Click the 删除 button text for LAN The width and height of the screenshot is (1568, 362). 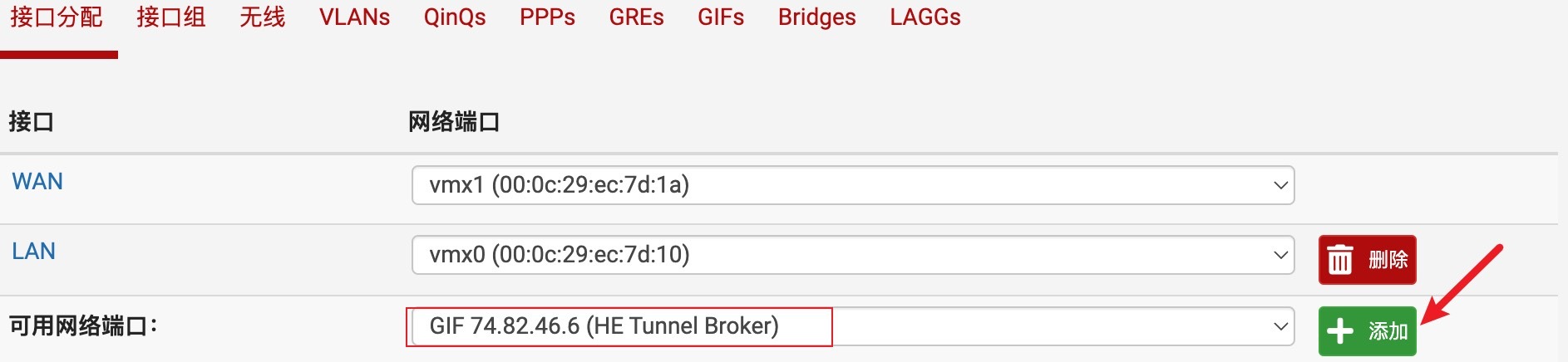point(1388,260)
